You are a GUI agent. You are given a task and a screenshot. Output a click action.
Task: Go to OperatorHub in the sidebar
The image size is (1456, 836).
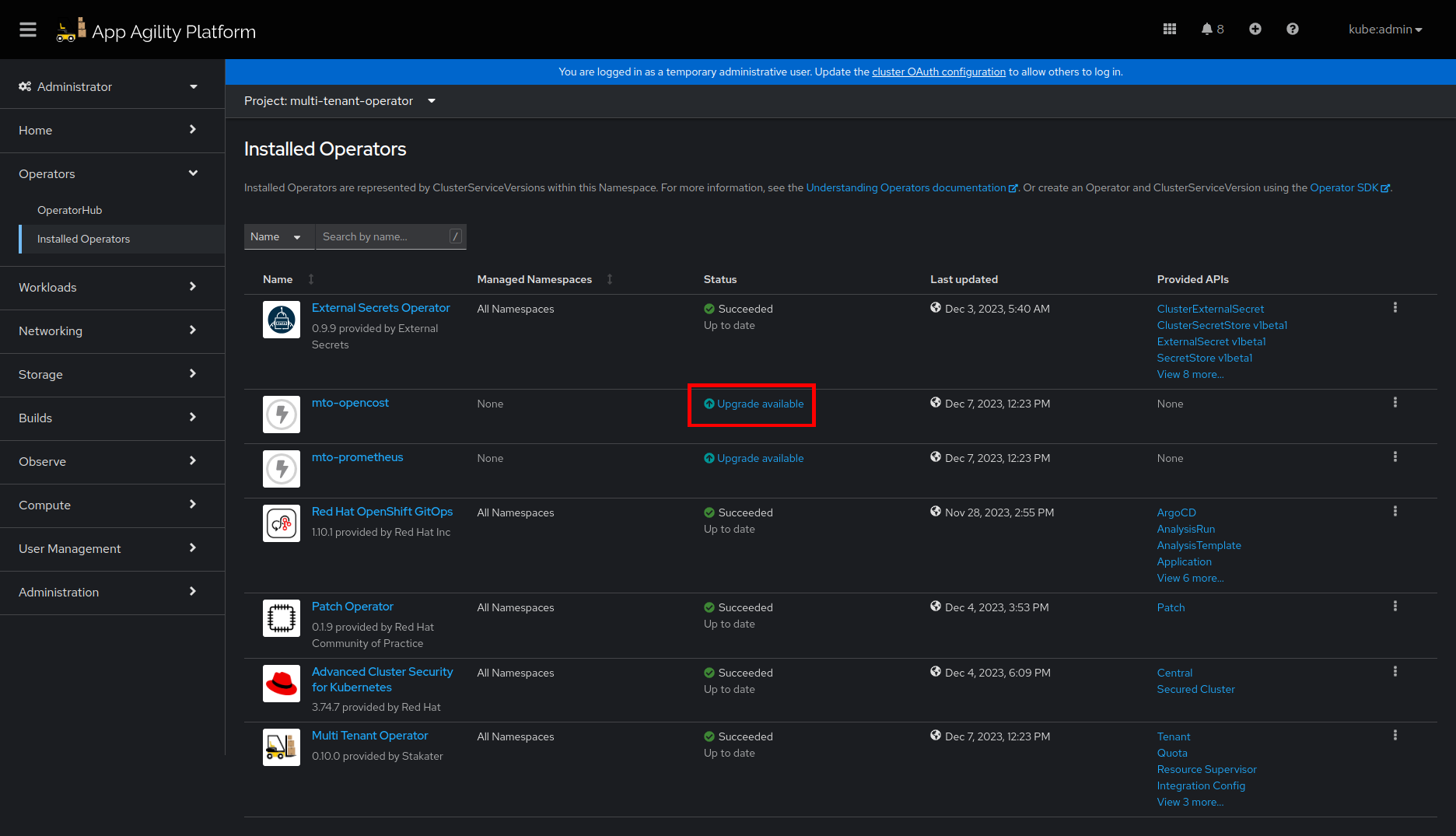(70, 210)
